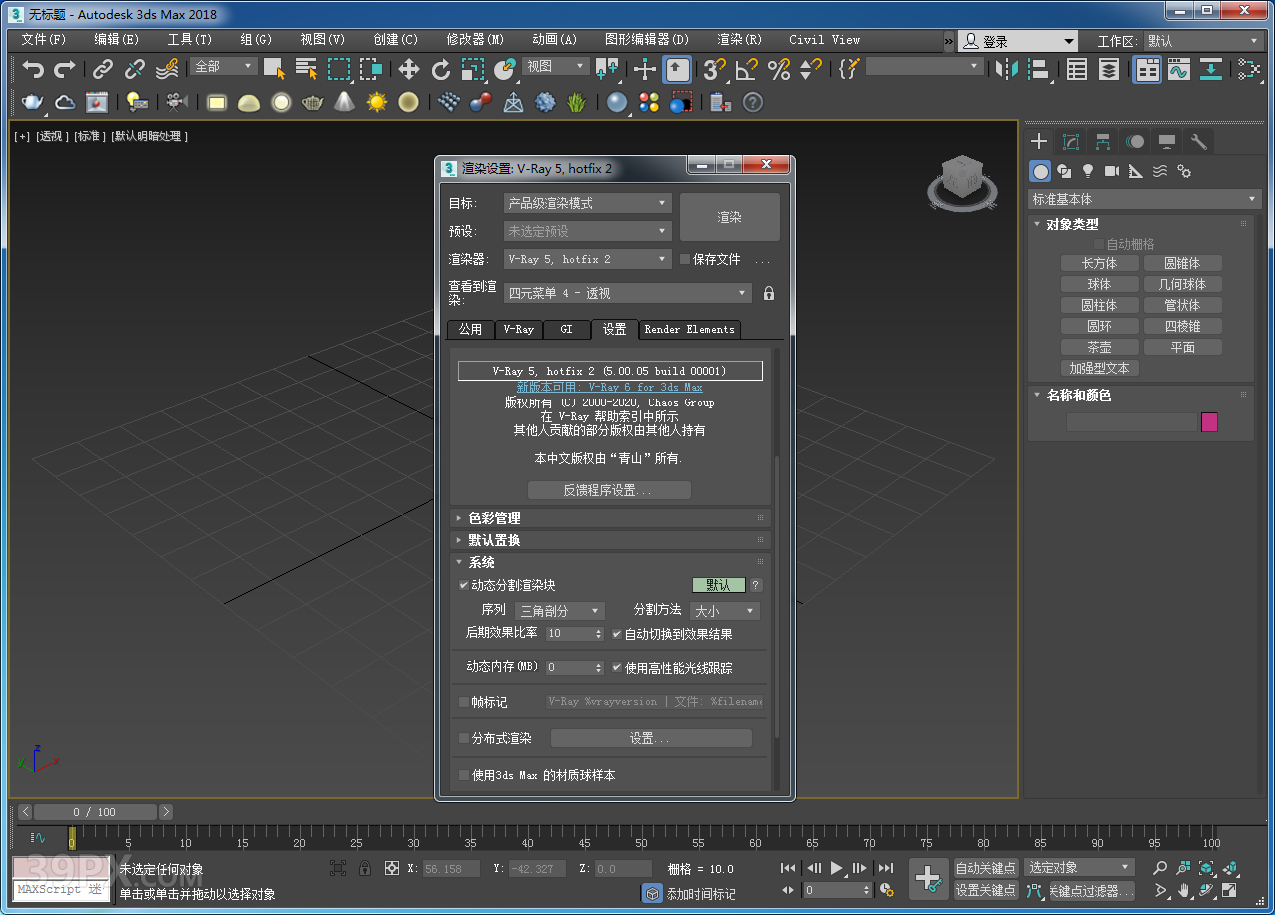The width and height of the screenshot is (1275, 915).
Task: Activate the Select and Move tool
Action: tap(408, 69)
